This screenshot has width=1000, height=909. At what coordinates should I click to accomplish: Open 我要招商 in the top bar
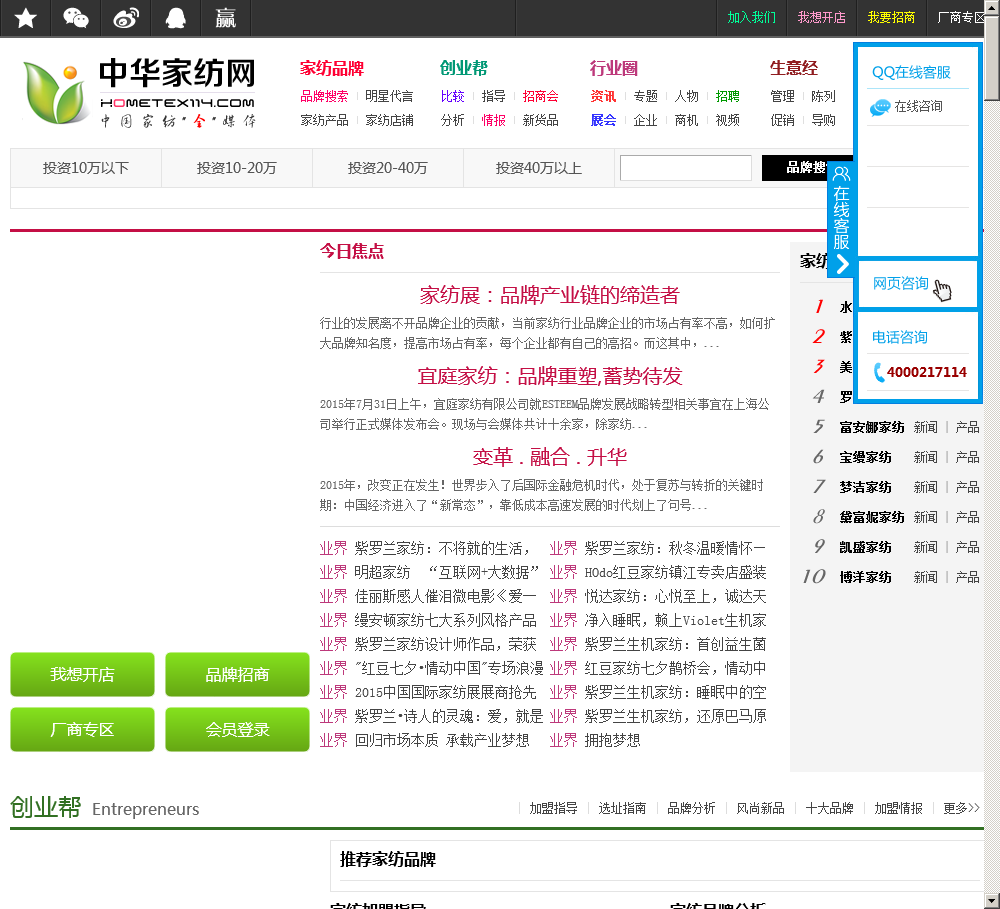point(891,17)
